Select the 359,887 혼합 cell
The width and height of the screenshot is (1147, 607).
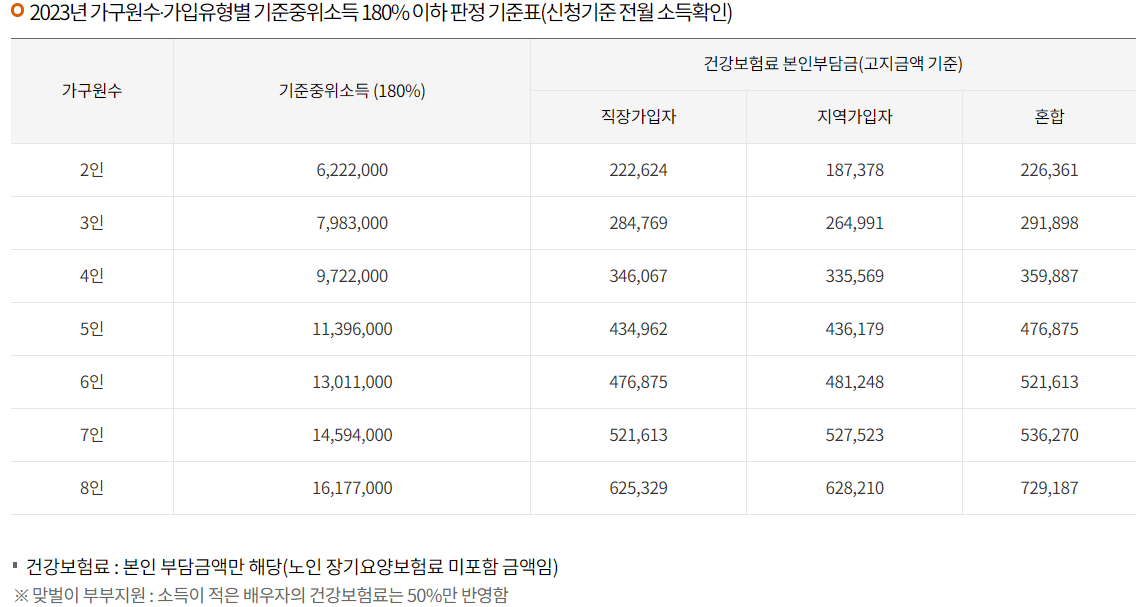coord(1049,276)
